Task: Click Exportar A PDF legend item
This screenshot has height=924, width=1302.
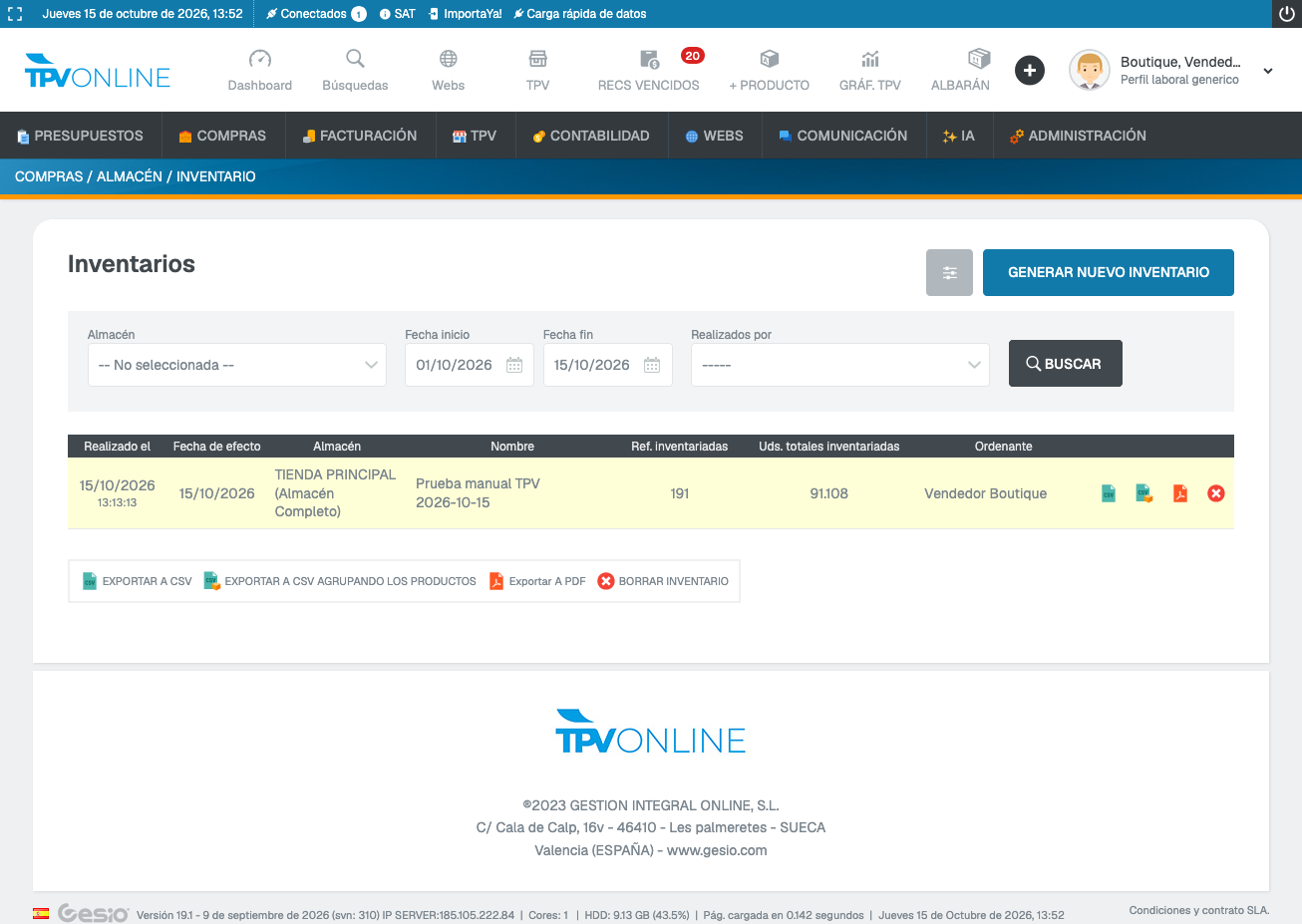Action: point(537,581)
